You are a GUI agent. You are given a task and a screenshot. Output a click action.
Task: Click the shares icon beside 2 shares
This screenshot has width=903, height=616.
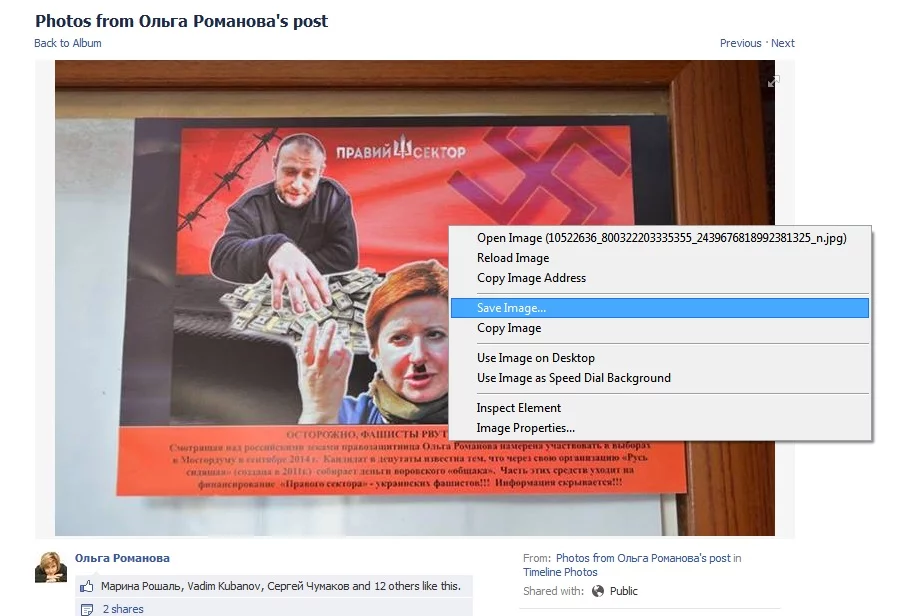pyautogui.click(x=87, y=609)
